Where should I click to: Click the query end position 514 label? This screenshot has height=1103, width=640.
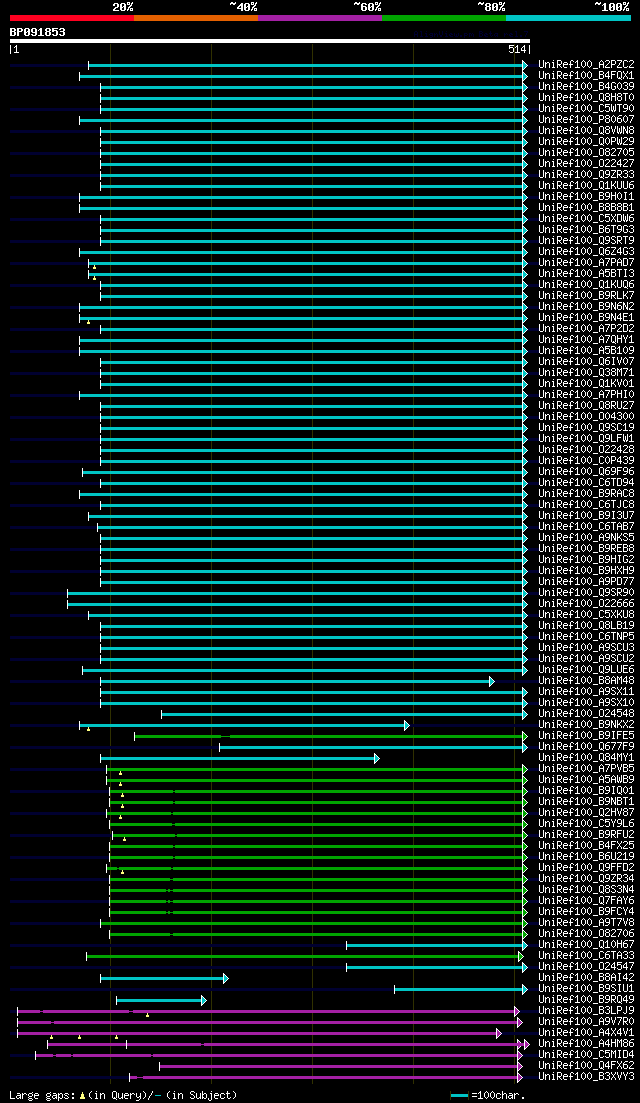tap(517, 50)
